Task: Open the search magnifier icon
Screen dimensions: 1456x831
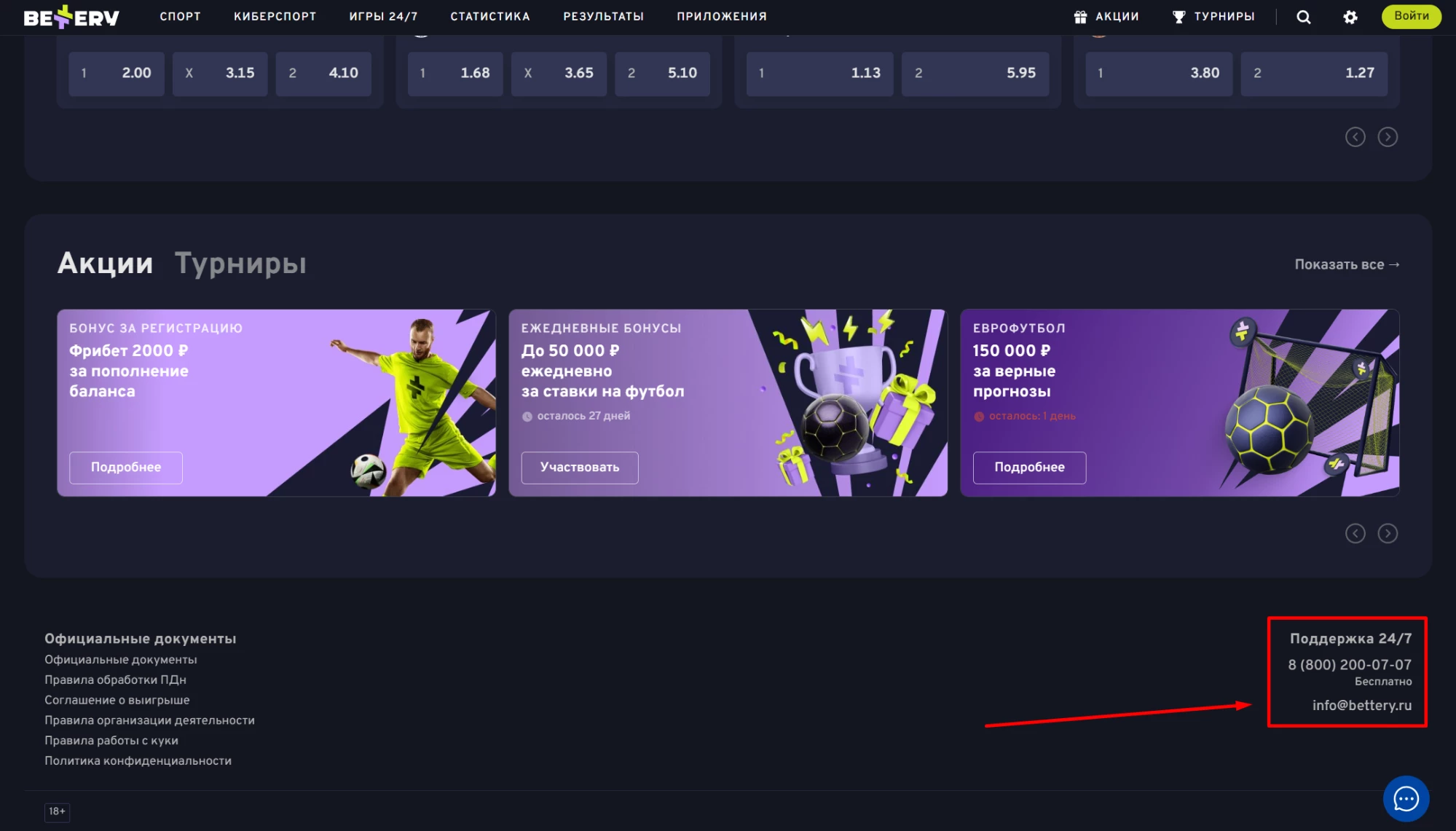Action: tap(1303, 17)
